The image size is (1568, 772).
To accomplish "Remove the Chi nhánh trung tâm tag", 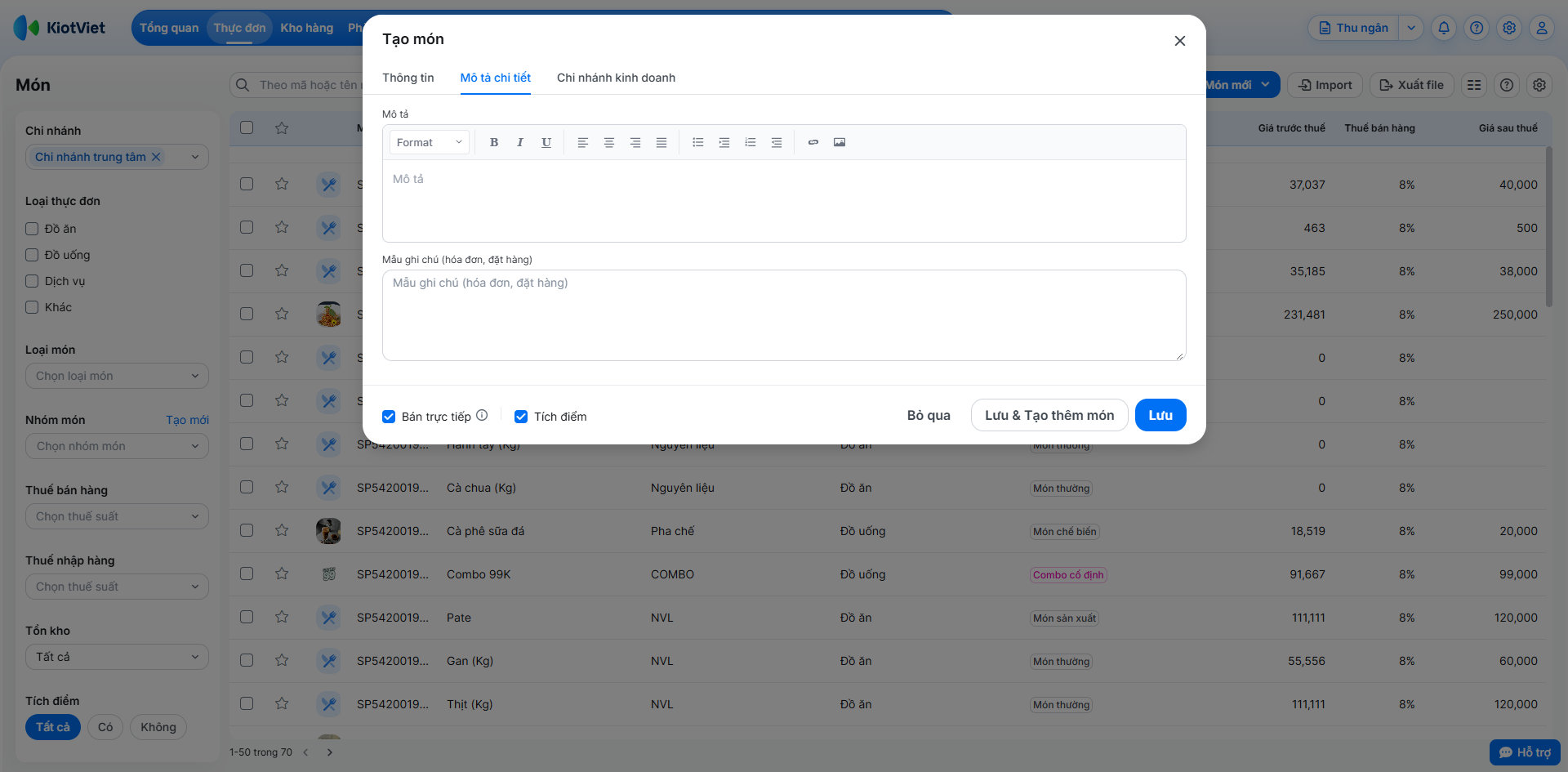I will (x=156, y=157).
